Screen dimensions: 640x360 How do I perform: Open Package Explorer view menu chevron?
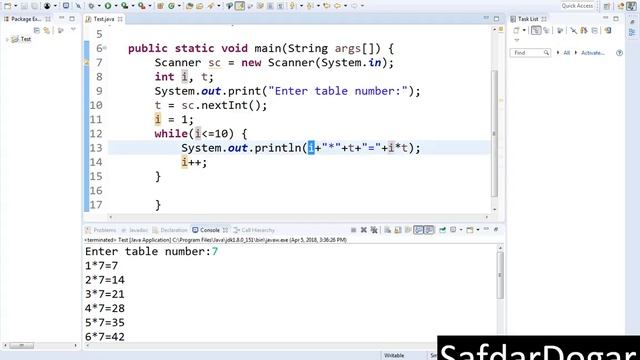(73, 29)
